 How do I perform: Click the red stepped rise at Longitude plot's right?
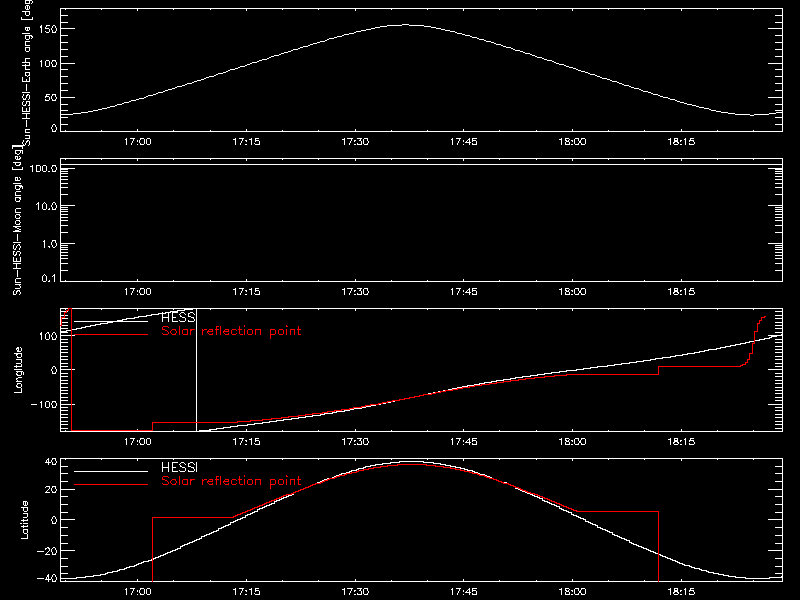(x=753, y=341)
